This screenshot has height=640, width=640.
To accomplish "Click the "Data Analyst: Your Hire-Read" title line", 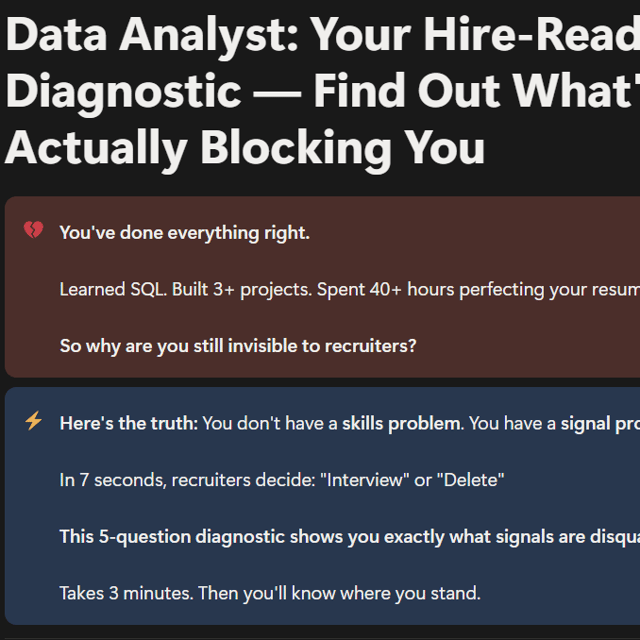I will click(320, 37).
